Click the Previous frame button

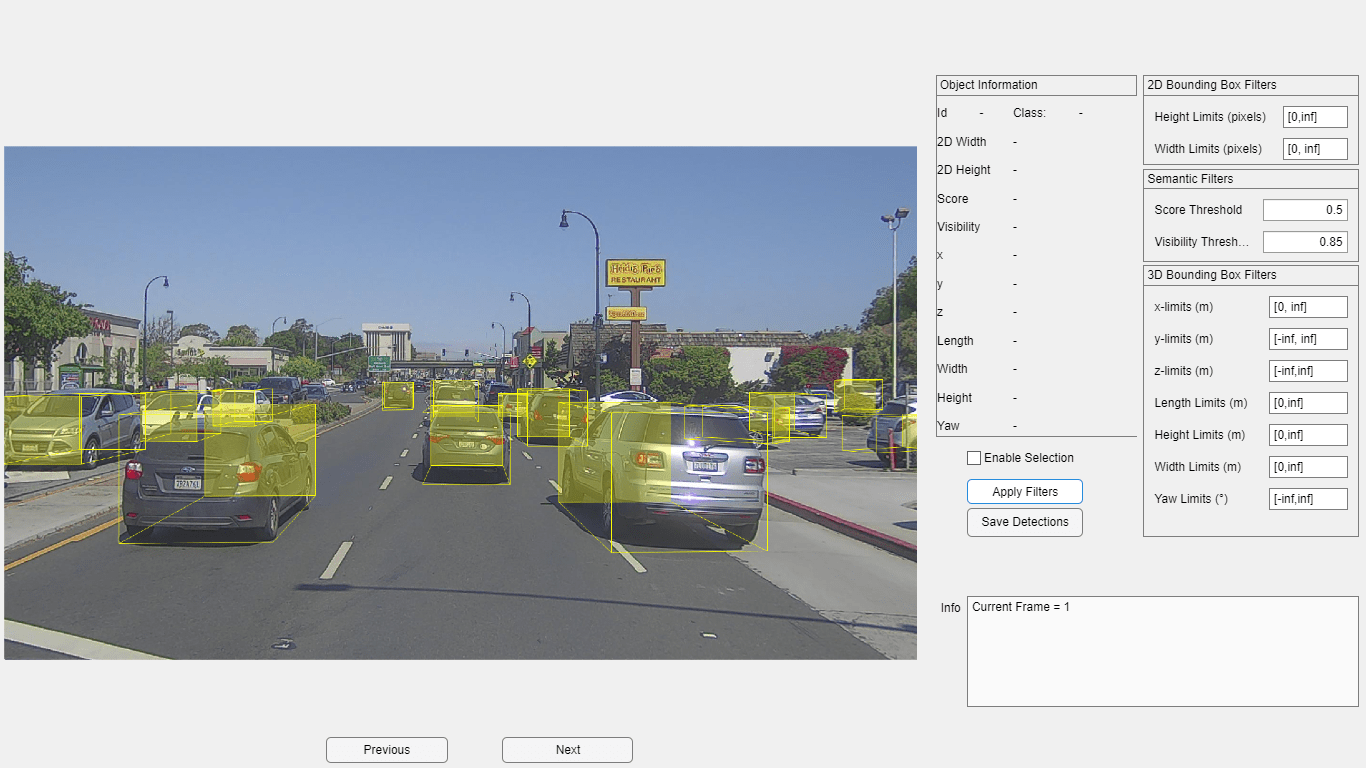point(386,750)
